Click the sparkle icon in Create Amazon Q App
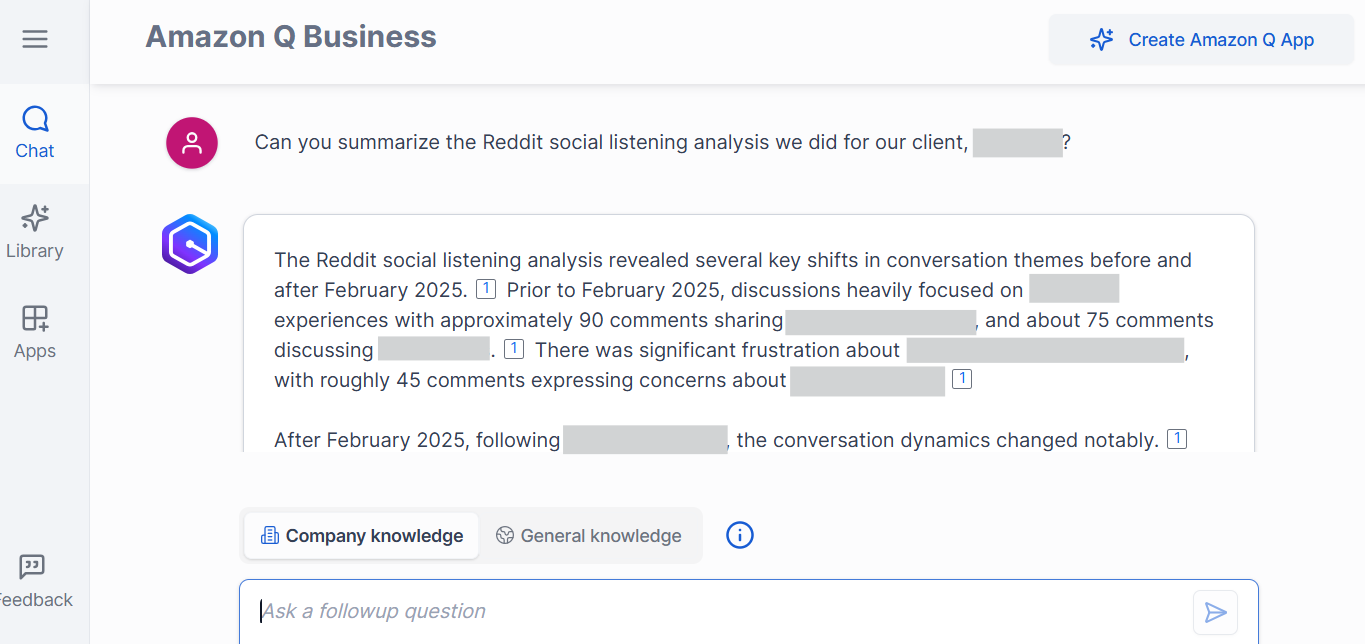The width and height of the screenshot is (1365, 644). point(1102,40)
